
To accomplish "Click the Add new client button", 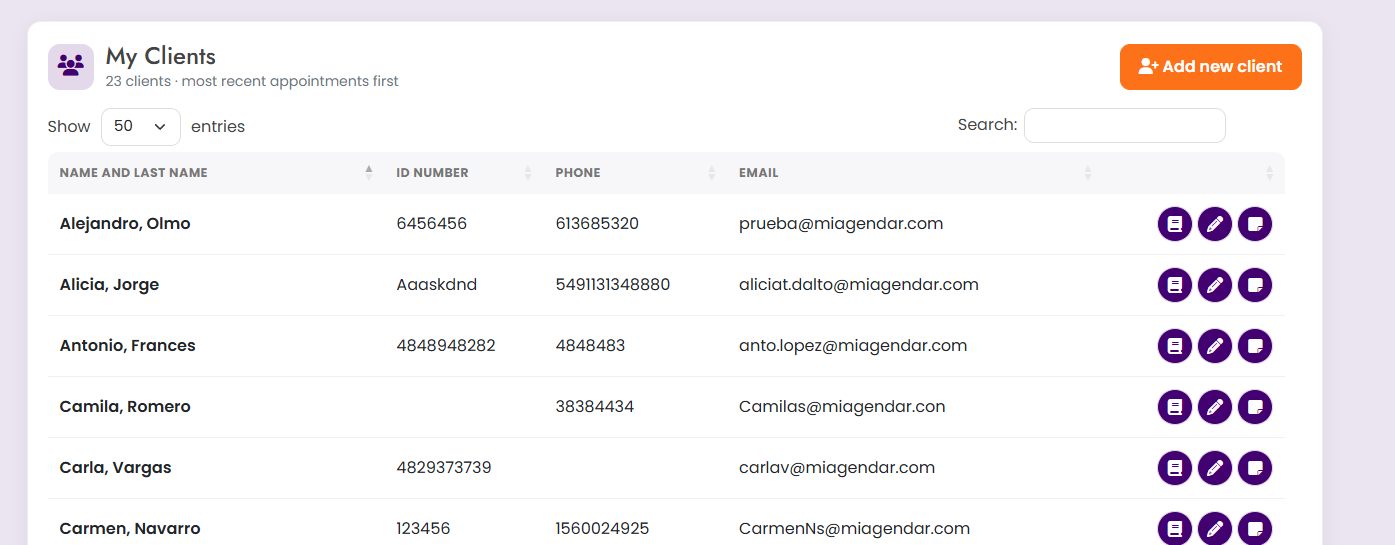I will [x=1210, y=67].
